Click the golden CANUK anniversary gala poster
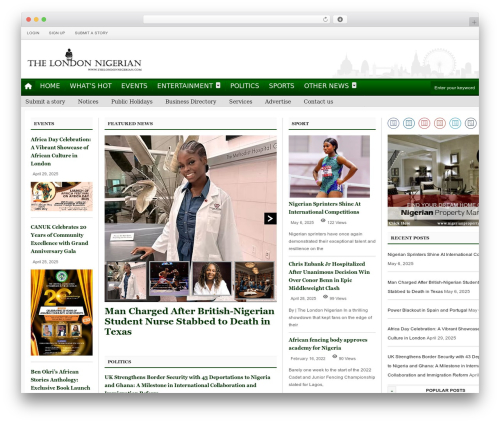The height and width of the screenshot is (423, 500). point(62,312)
